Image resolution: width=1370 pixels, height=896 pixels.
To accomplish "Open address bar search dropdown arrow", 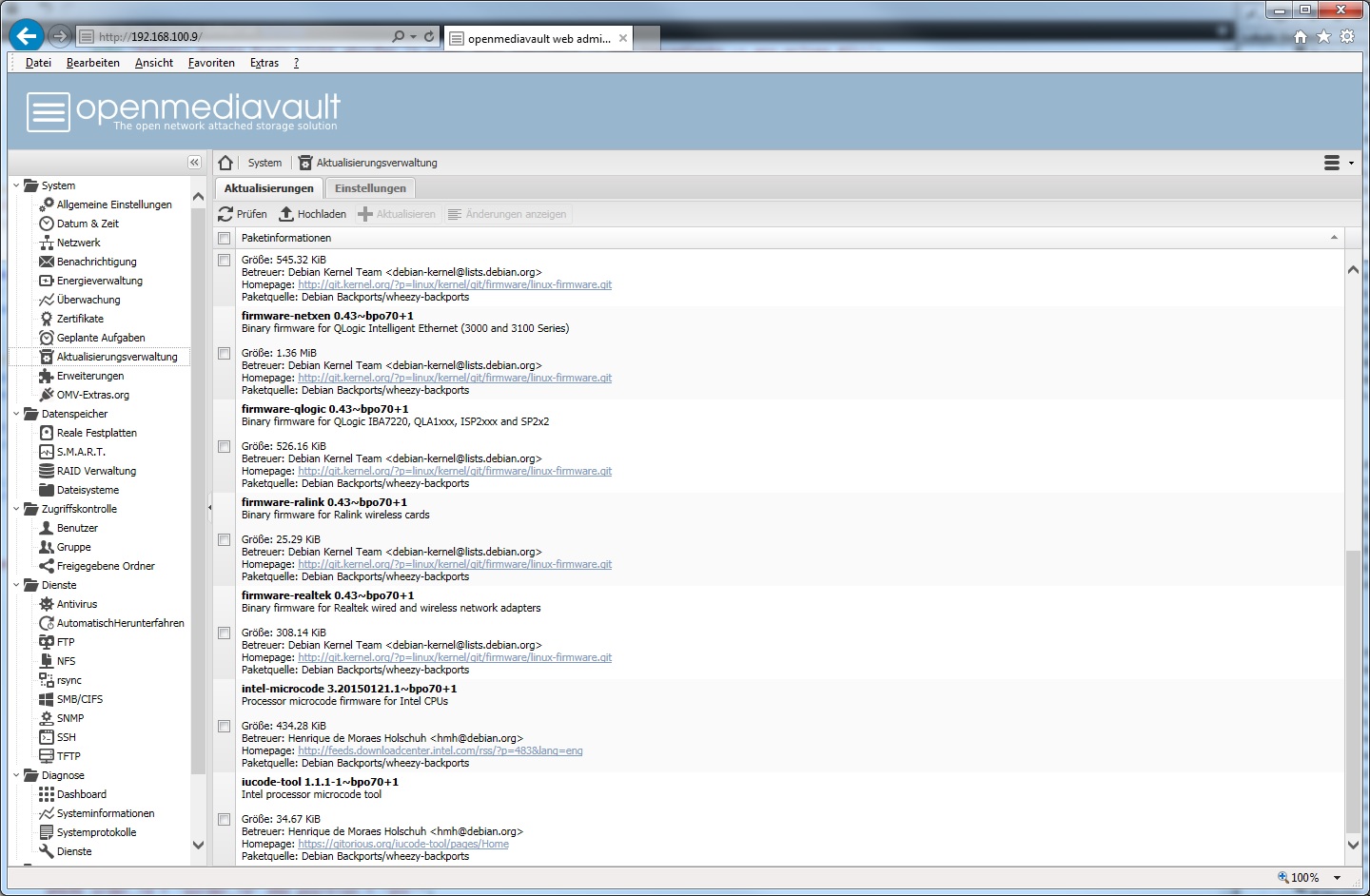I will tap(413, 36).
